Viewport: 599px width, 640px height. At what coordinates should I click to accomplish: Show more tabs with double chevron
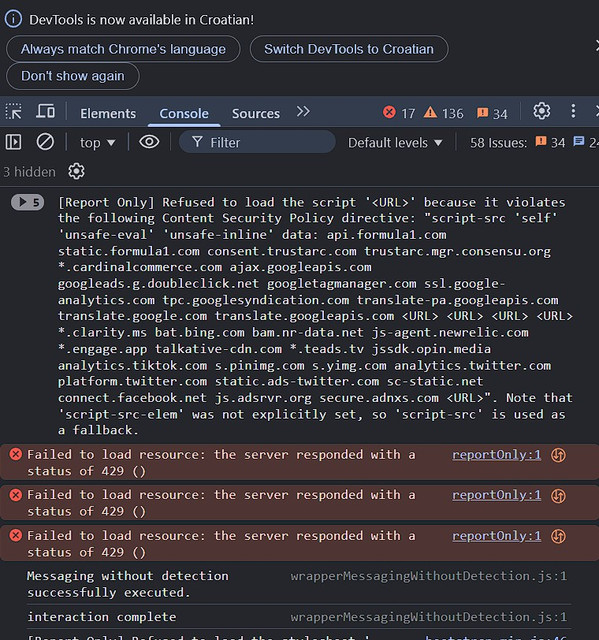pyautogui.click(x=303, y=111)
